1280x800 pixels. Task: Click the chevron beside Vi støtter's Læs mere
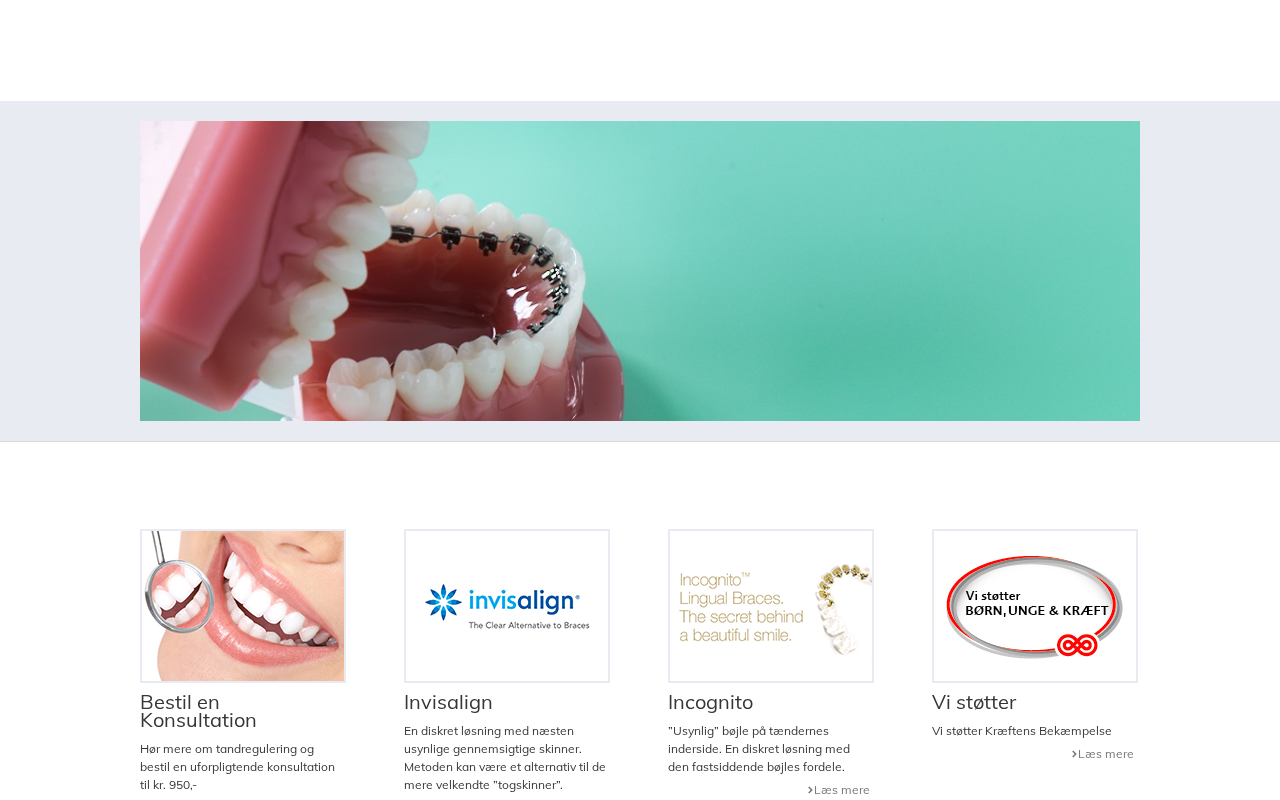coord(1074,754)
